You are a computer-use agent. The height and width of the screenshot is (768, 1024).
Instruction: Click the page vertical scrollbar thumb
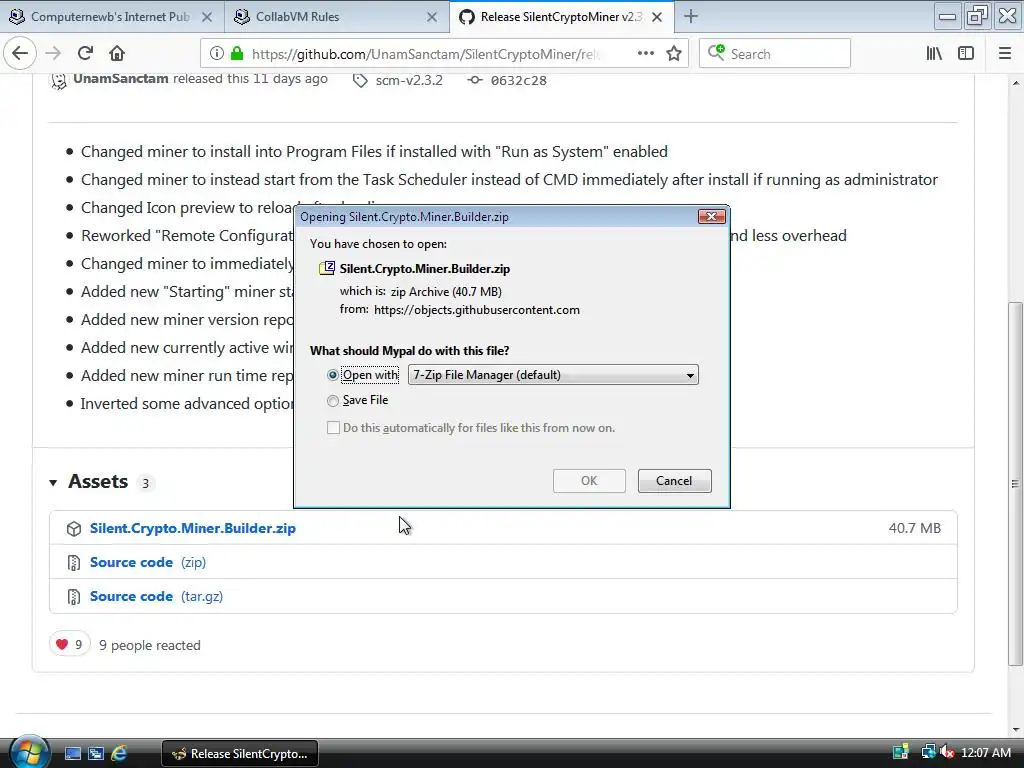pyautogui.click(x=1014, y=484)
